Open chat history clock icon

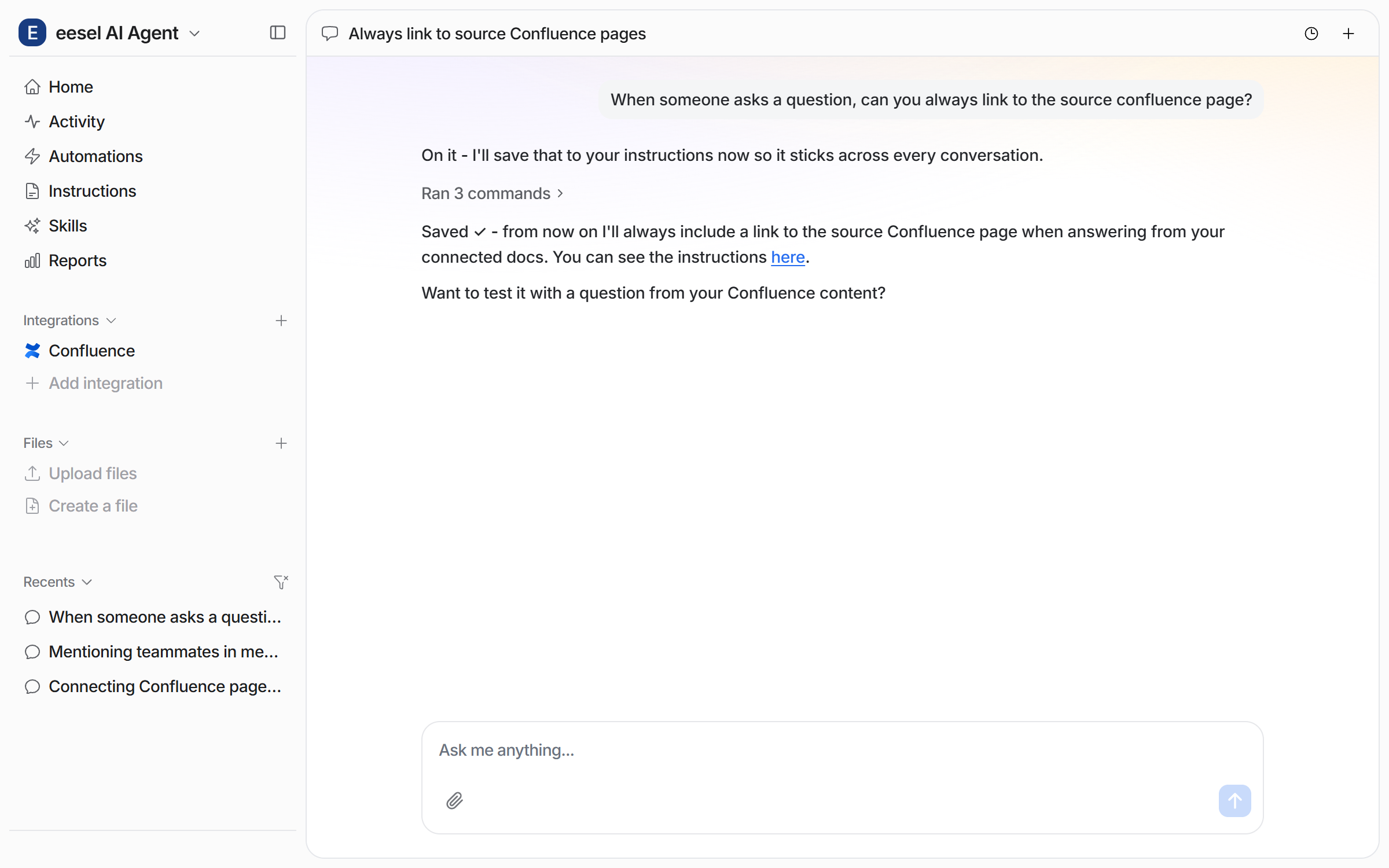click(x=1311, y=34)
